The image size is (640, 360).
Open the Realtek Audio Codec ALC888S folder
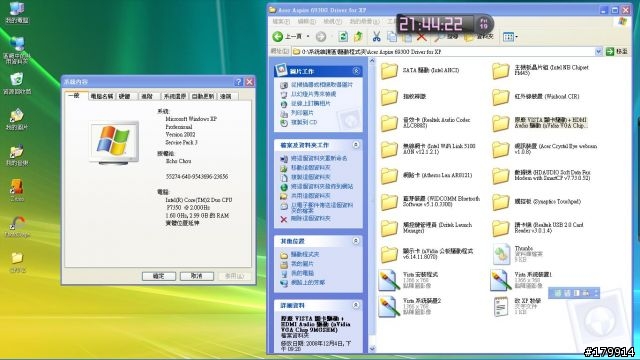pos(426,123)
